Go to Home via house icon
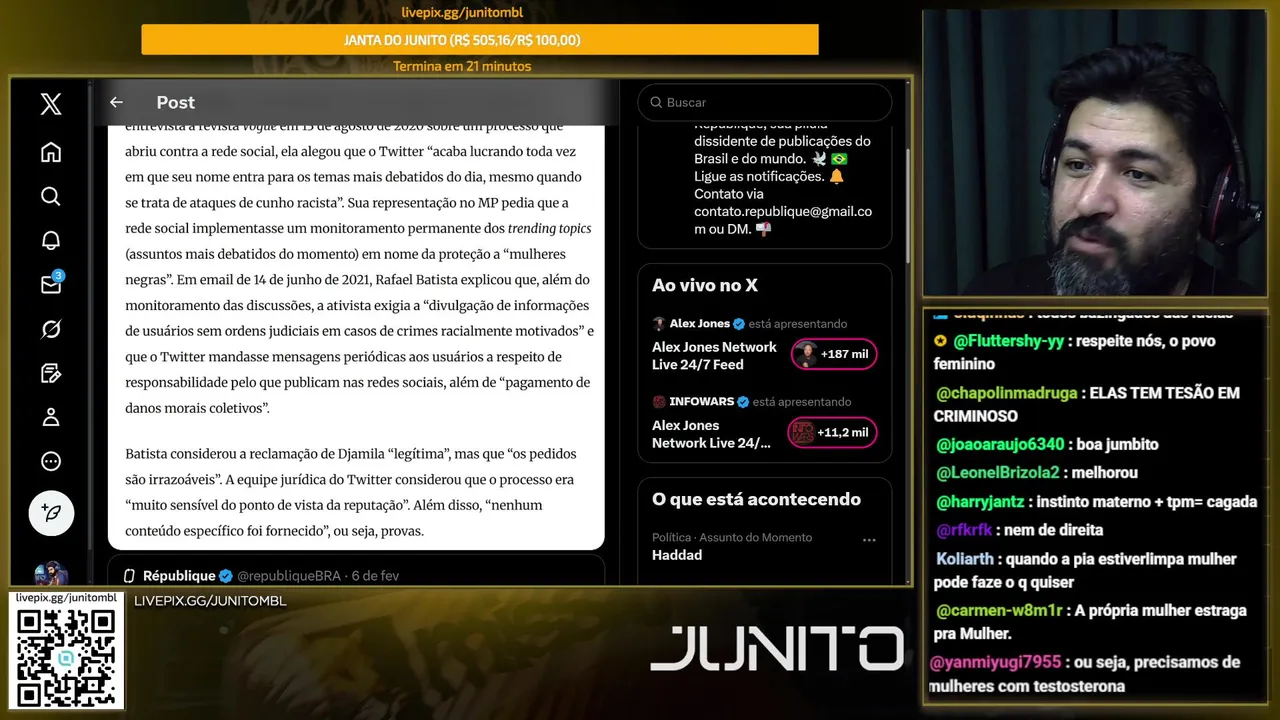This screenshot has height=720, width=1280. pyautogui.click(x=51, y=152)
